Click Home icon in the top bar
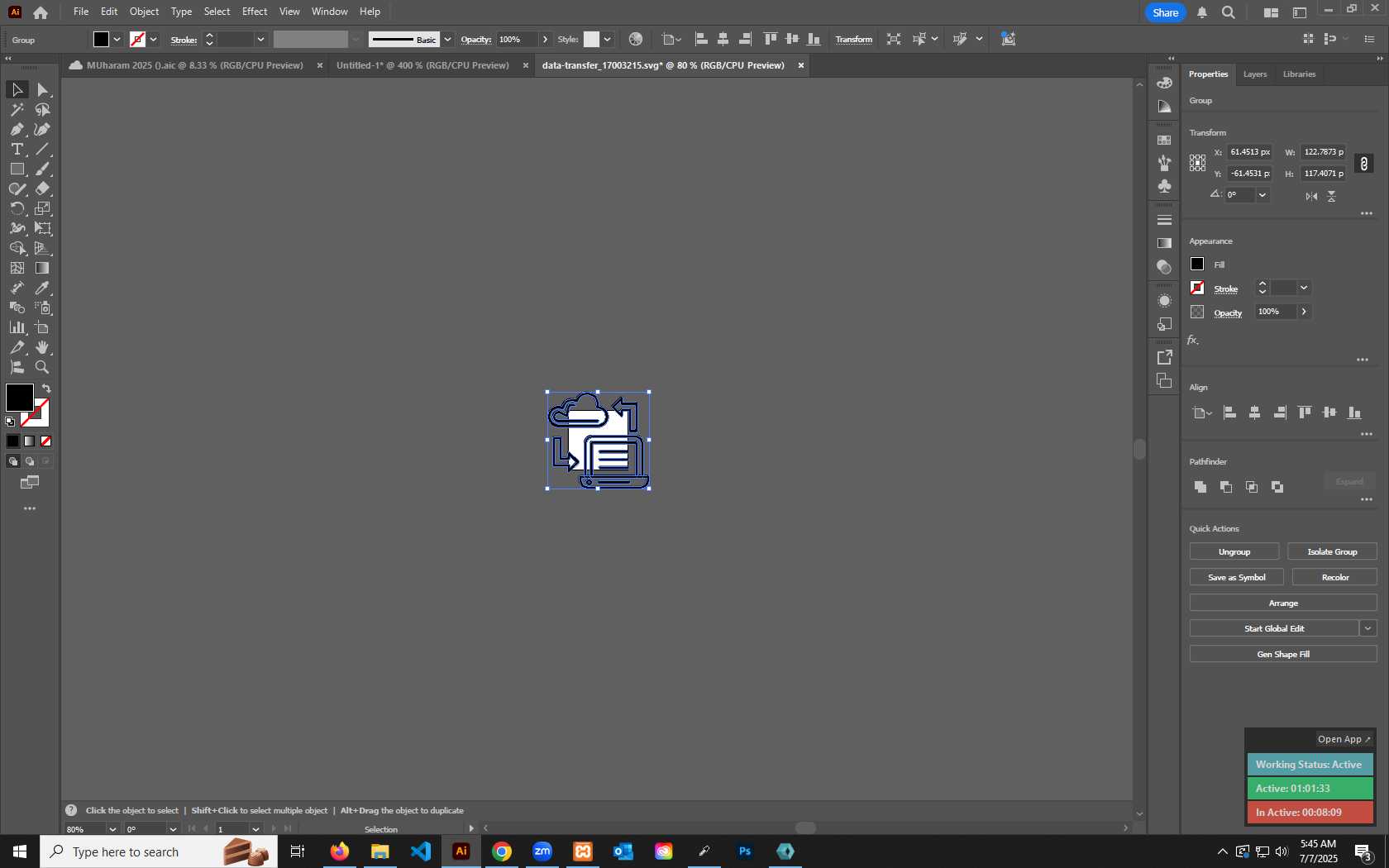The image size is (1389, 868). [x=40, y=12]
